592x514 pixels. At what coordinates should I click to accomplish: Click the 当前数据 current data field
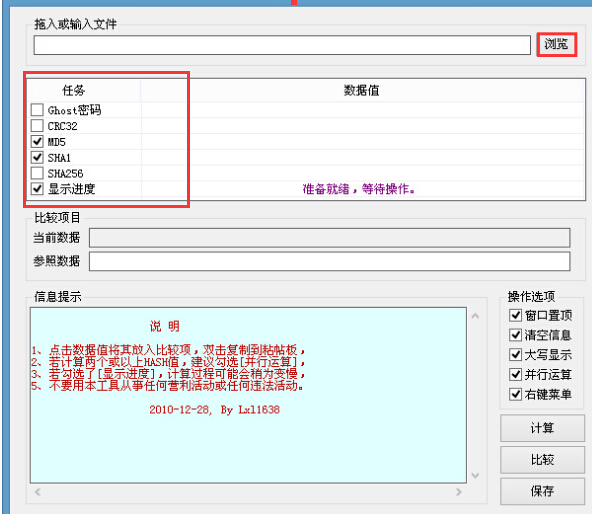(x=329, y=238)
